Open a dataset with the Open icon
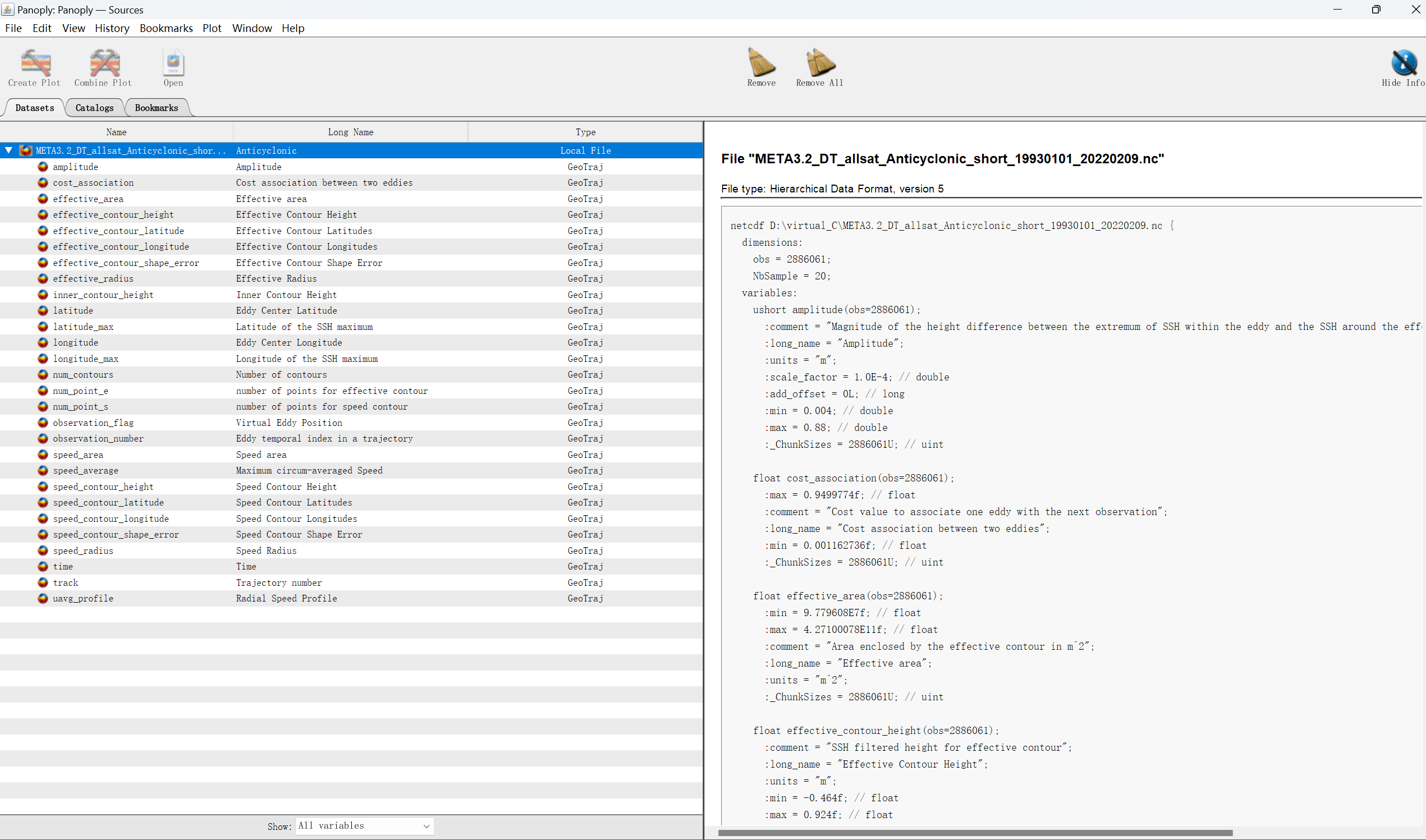The height and width of the screenshot is (840, 1426). (x=173, y=63)
